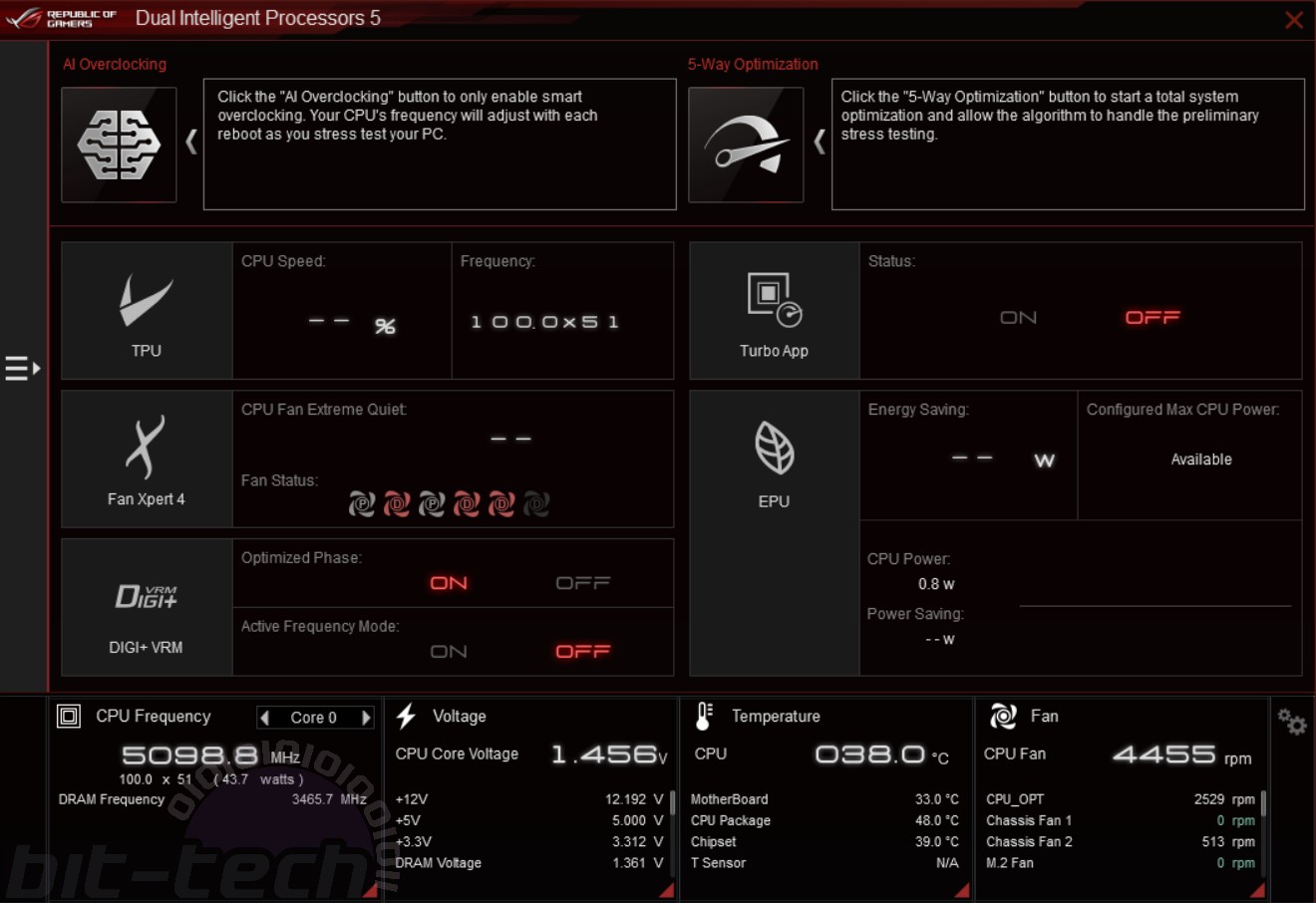Open the TPU panel icon
Screen dimensions: 1316x903
[x=147, y=310]
